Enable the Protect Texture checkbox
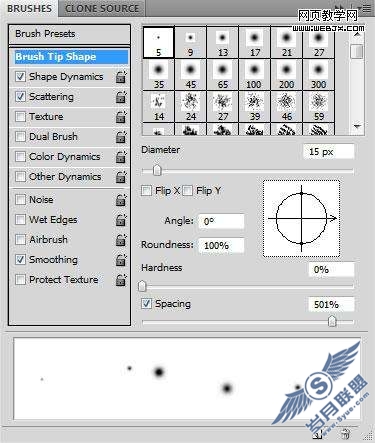 tap(20, 280)
